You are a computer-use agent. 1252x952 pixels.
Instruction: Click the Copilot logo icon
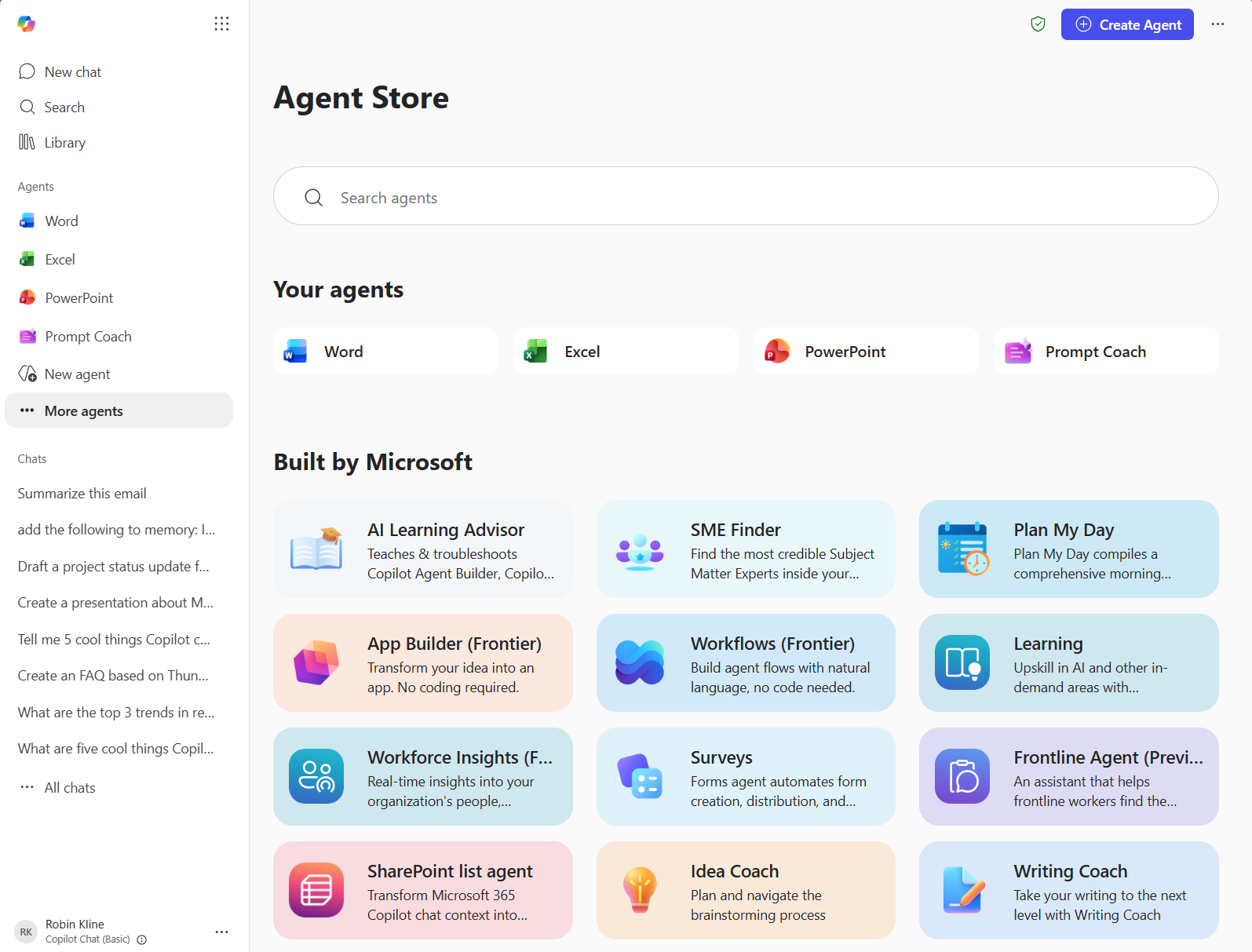tap(27, 24)
